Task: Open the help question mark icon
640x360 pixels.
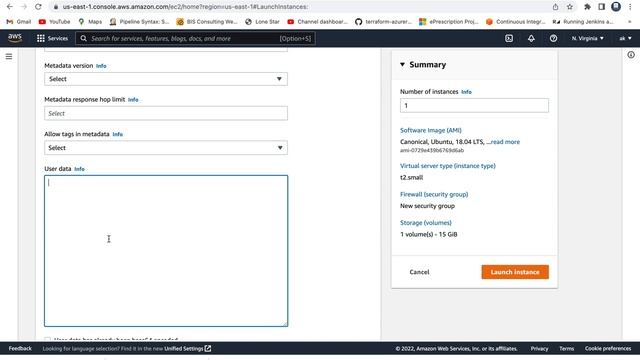Action: click(553, 38)
